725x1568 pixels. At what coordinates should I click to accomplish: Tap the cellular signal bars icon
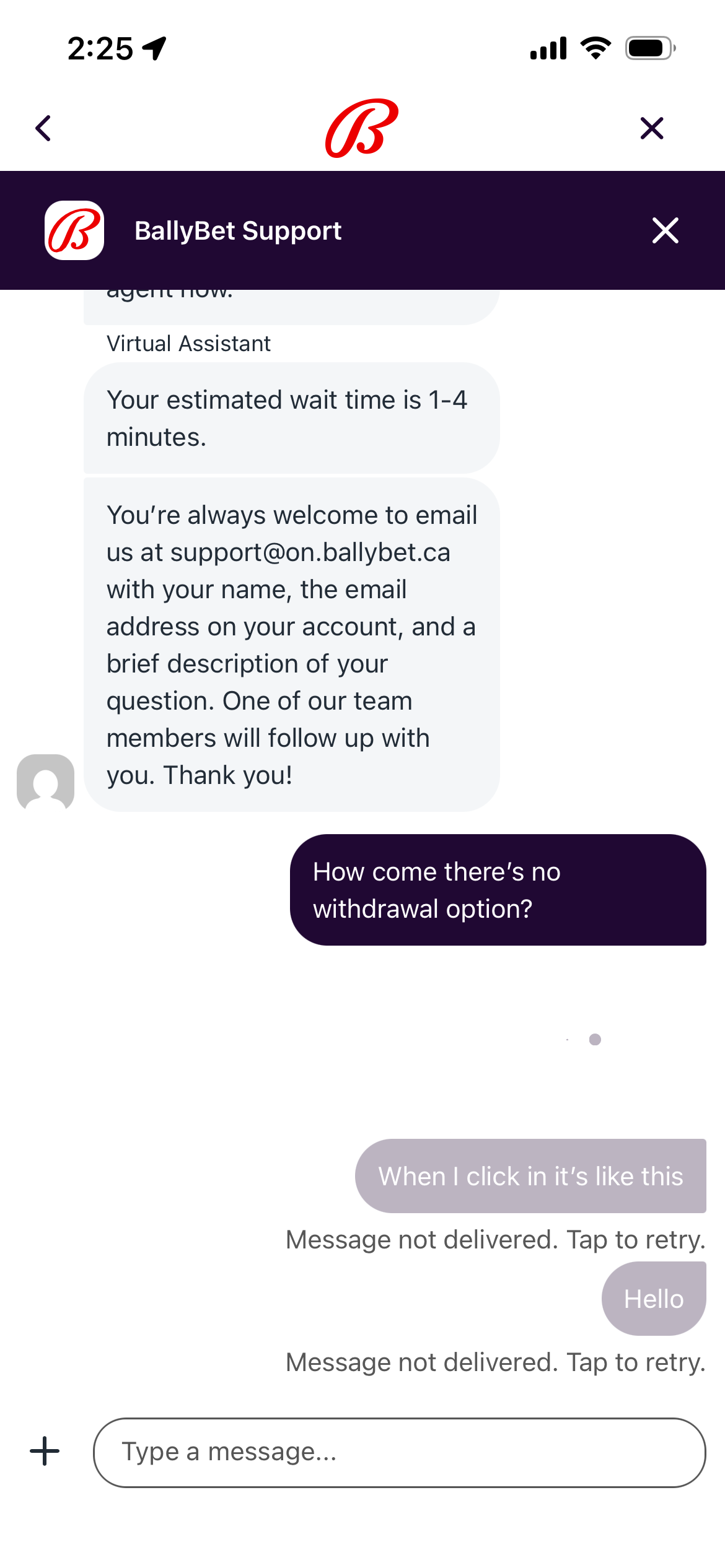point(548,48)
